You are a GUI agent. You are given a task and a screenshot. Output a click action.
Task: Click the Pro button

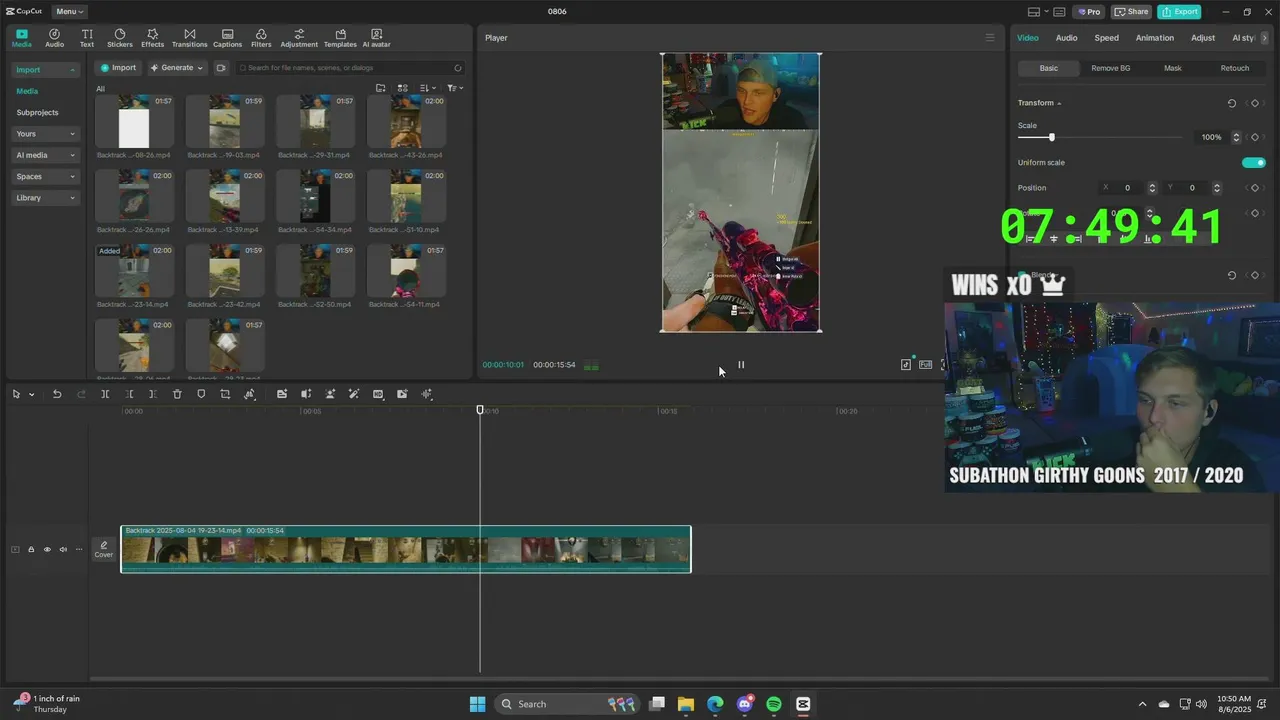(x=1088, y=12)
